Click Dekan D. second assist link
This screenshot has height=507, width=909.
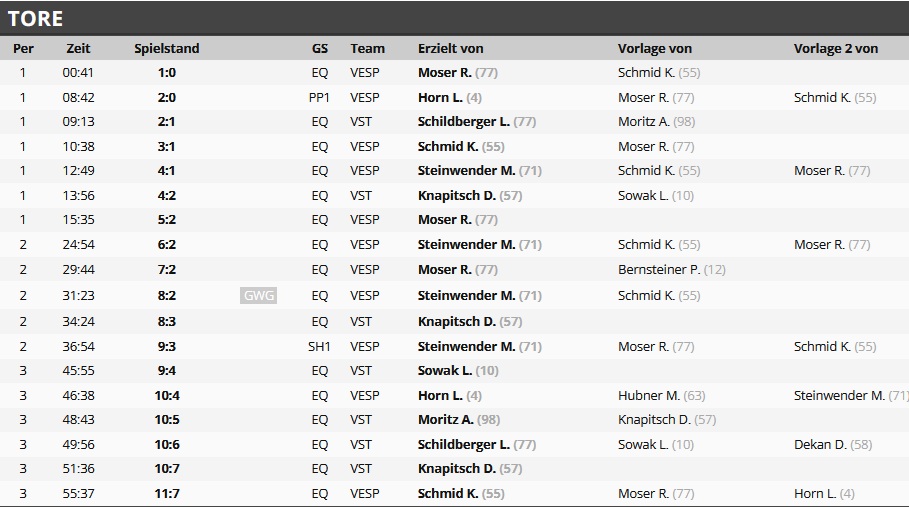point(820,444)
